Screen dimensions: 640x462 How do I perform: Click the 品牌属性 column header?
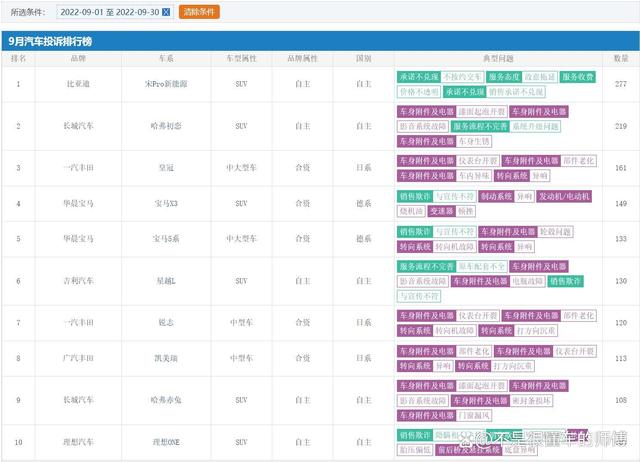pos(302,58)
